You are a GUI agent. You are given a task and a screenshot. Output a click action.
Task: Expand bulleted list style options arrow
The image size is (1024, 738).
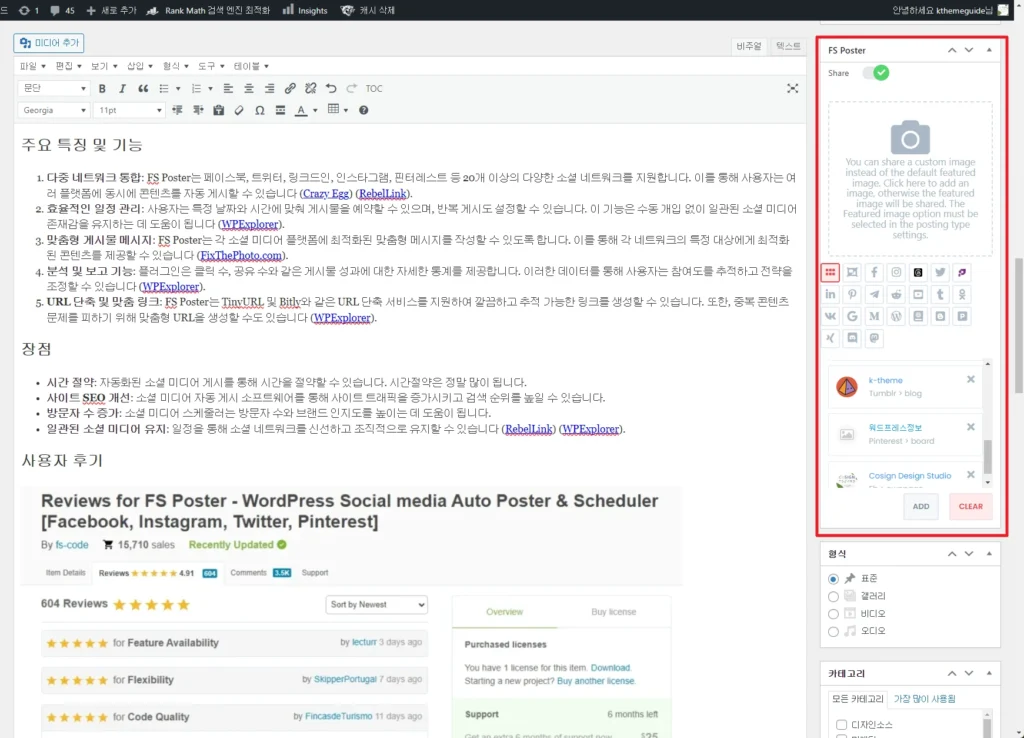pyautogui.click(x=178, y=89)
